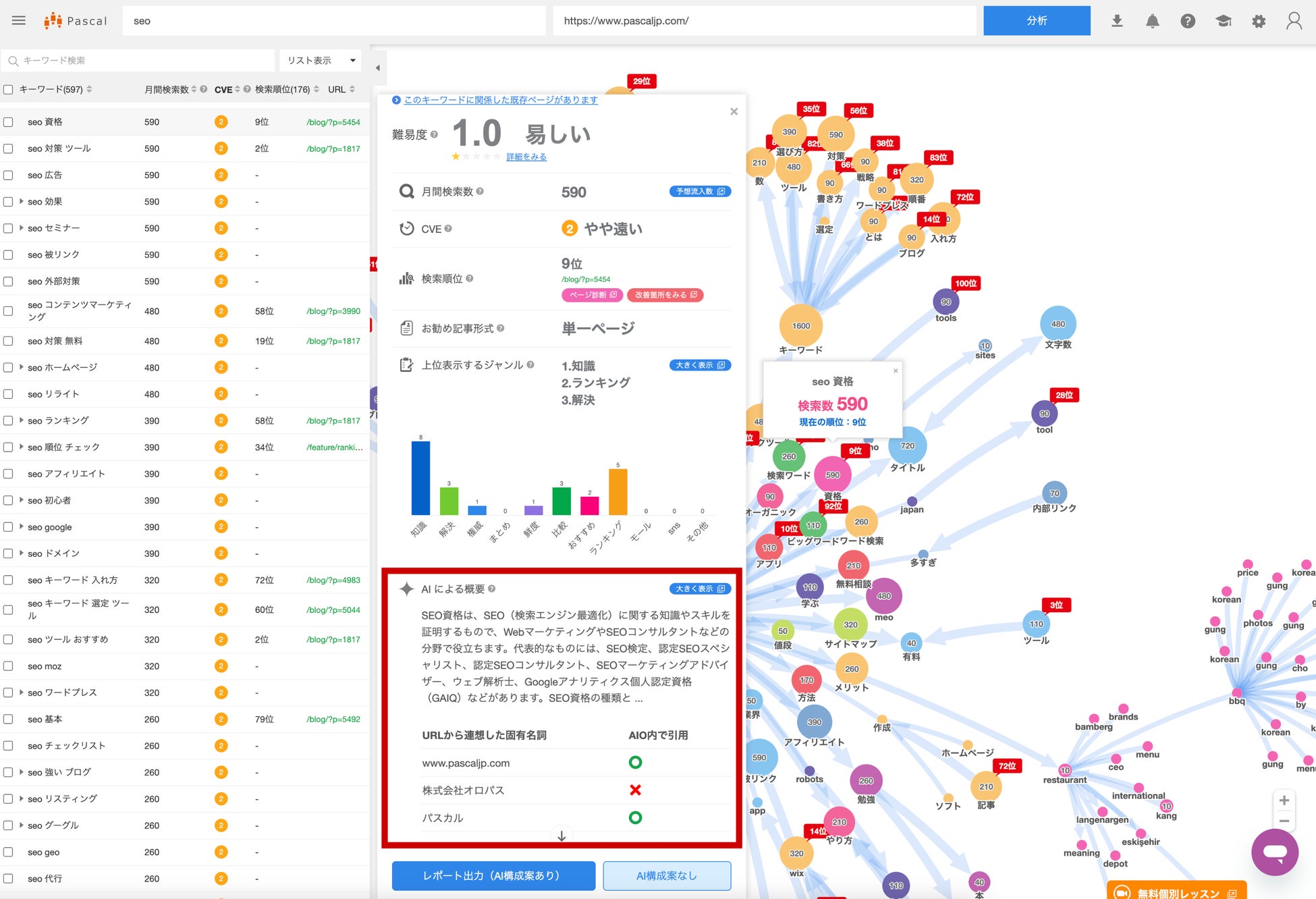Click the download icon in header

tap(1117, 21)
